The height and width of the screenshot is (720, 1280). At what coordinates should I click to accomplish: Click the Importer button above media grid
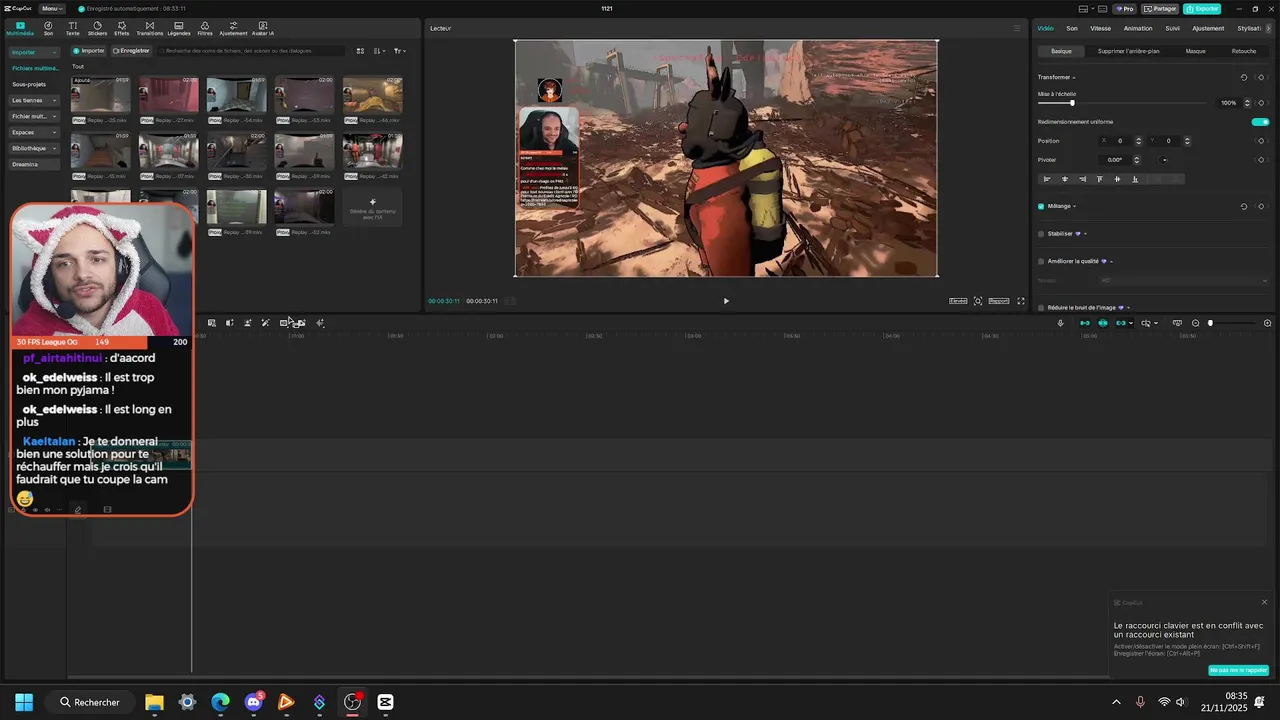point(89,50)
